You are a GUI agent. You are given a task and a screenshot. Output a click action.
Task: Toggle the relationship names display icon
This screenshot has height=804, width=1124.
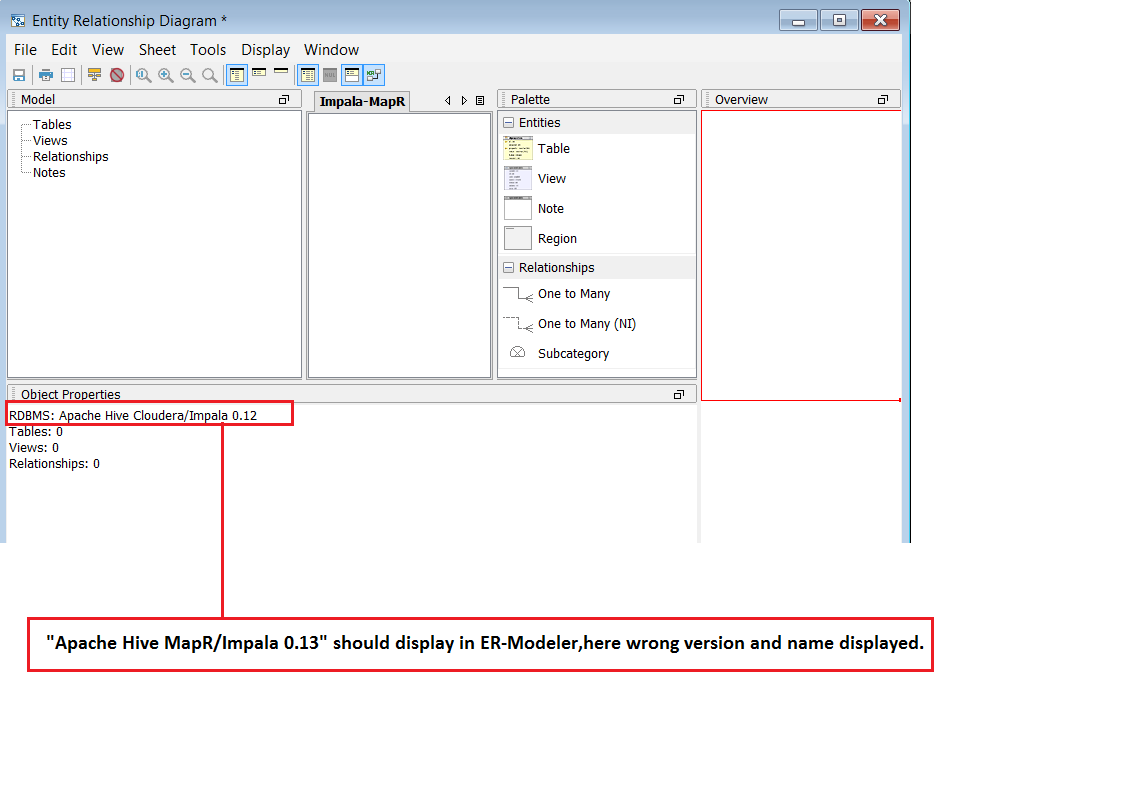[x=374, y=75]
